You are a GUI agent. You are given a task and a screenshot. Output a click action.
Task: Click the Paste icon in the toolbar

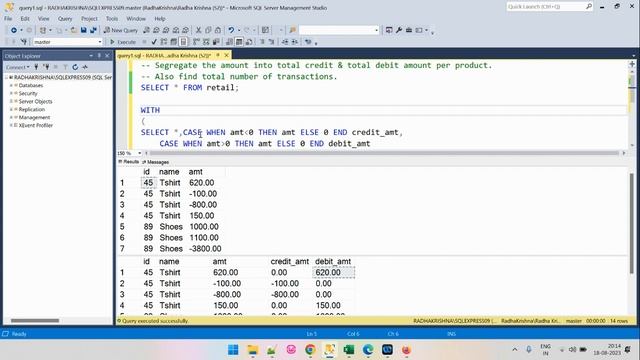[218, 30]
